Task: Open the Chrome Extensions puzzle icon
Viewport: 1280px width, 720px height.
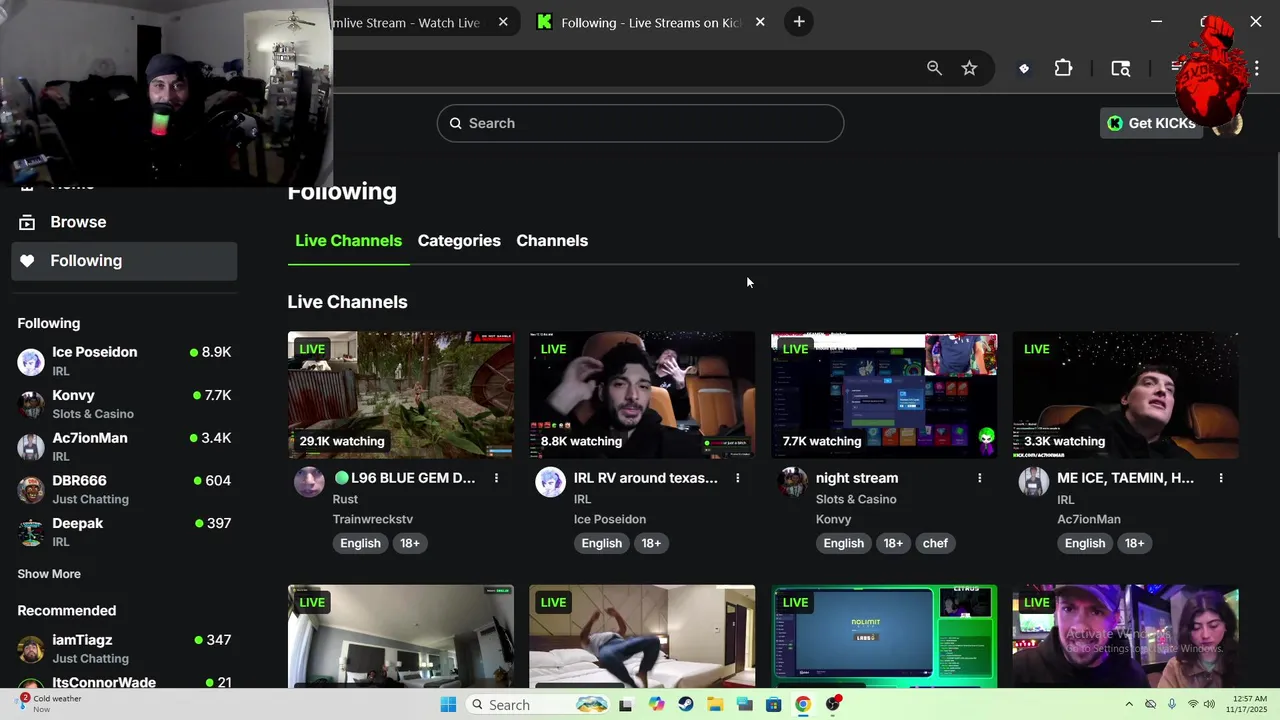Action: pyautogui.click(x=1063, y=68)
